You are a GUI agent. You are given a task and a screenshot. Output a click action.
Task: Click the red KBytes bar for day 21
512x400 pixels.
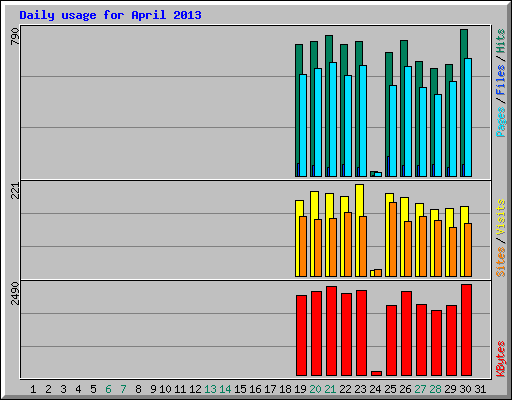[x=331, y=331]
